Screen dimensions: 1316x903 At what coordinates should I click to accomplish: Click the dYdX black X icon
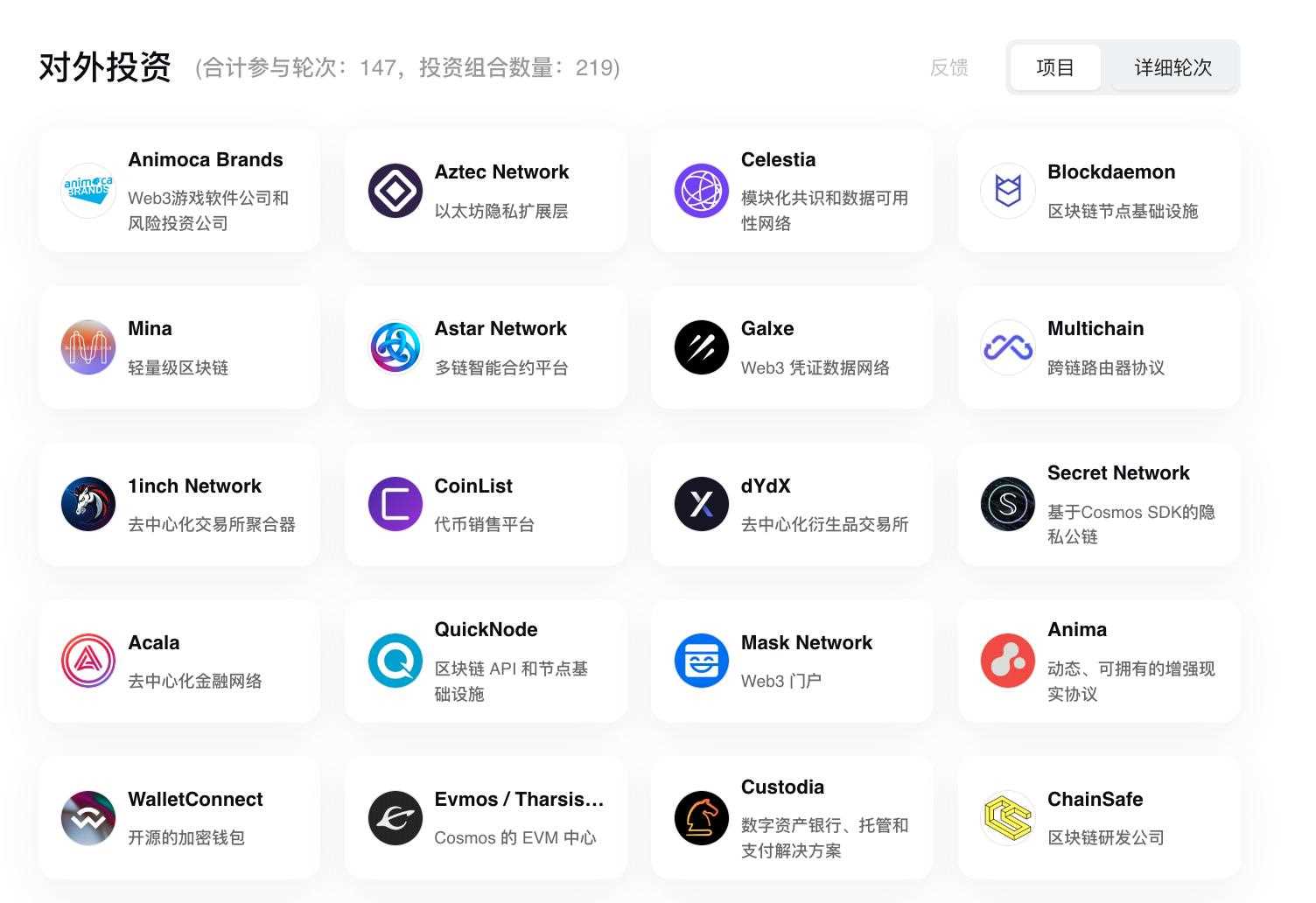point(702,504)
